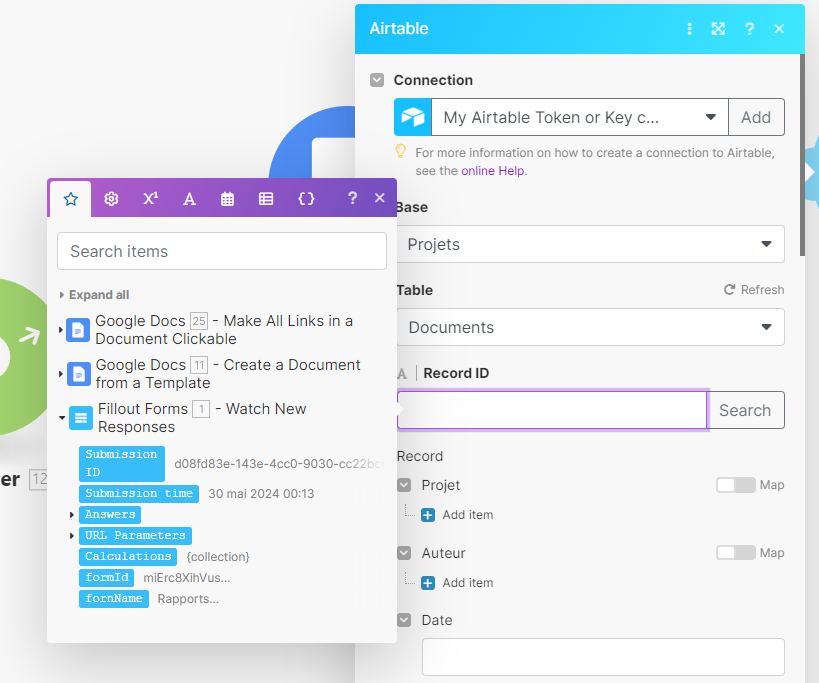819x683 pixels.
Task: Open the online Help link
Action: pyautogui.click(x=493, y=171)
